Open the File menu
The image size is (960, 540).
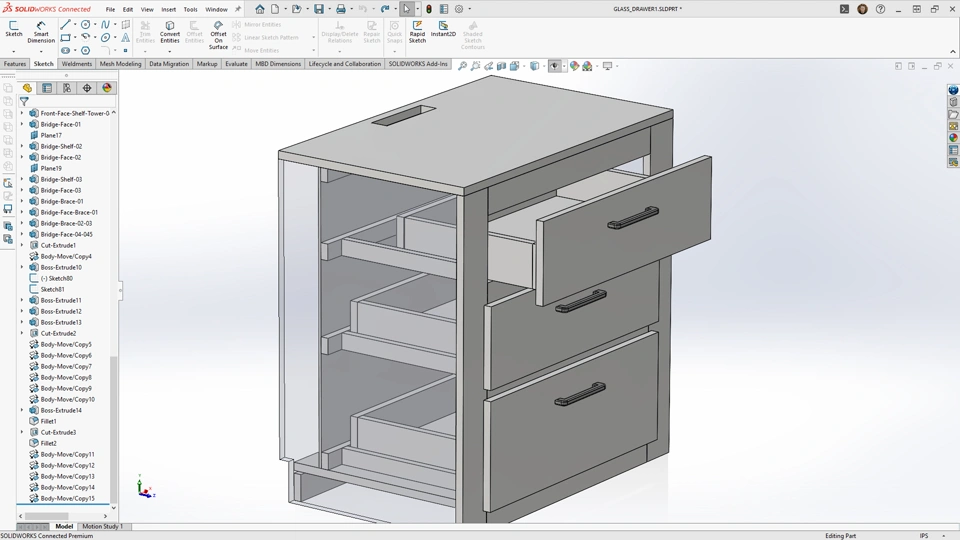[x=110, y=9]
